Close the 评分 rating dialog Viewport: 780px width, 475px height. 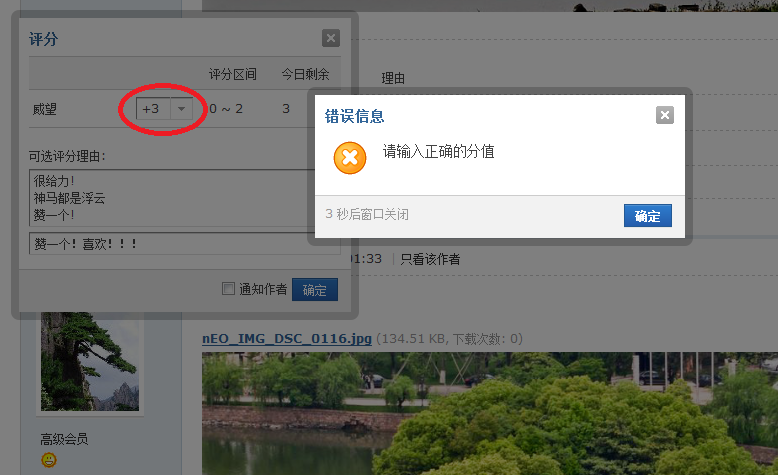point(331,39)
